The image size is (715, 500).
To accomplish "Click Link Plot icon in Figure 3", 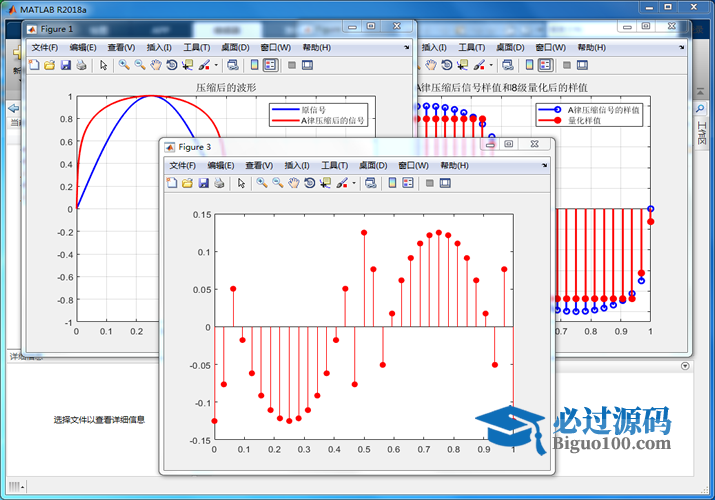I will (x=371, y=183).
